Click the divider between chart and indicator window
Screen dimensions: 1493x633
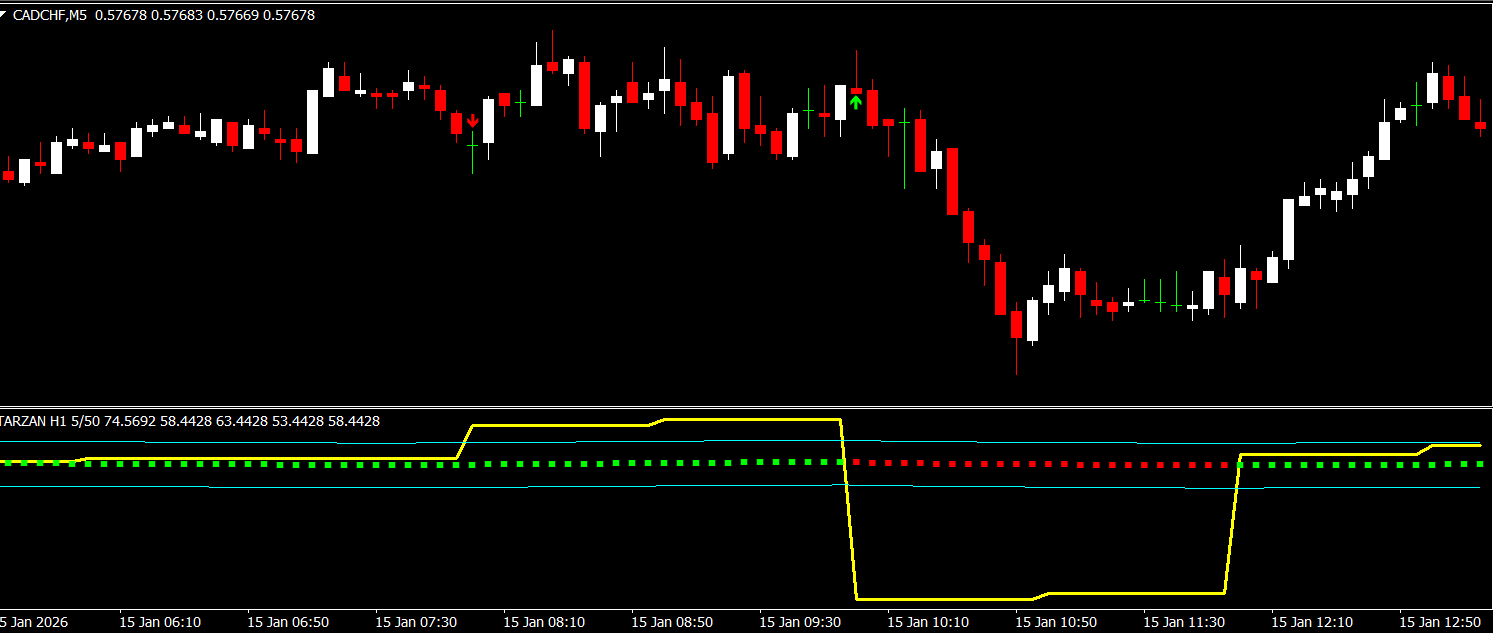[746, 407]
